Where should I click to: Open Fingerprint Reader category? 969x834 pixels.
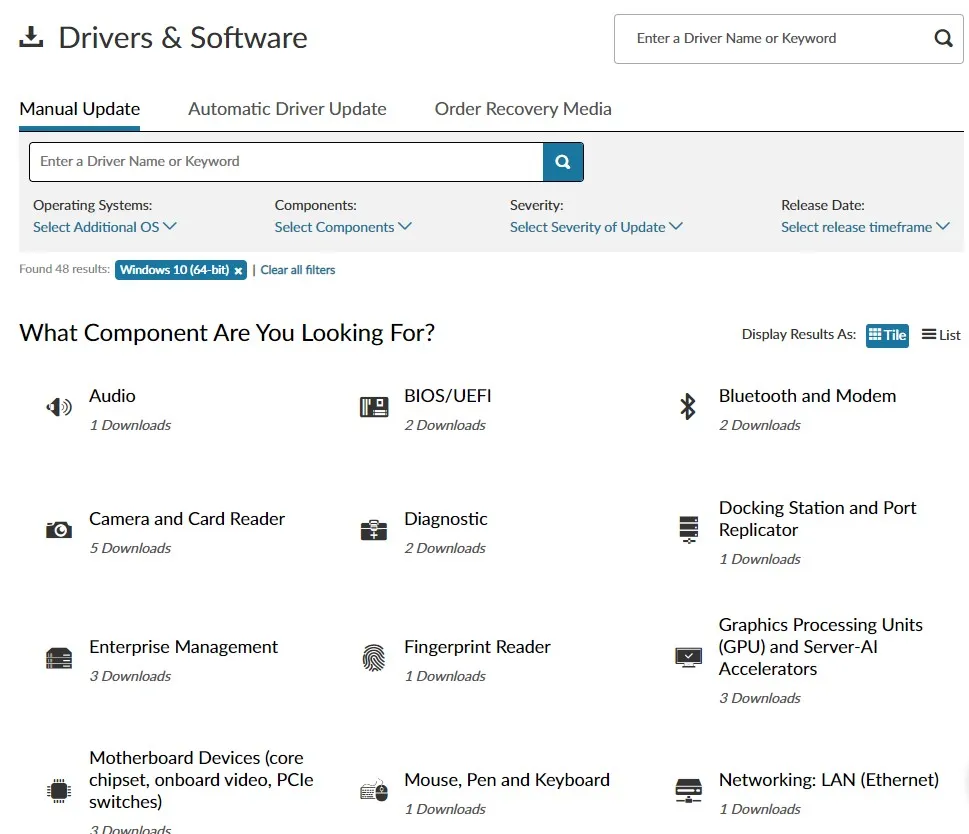477,647
